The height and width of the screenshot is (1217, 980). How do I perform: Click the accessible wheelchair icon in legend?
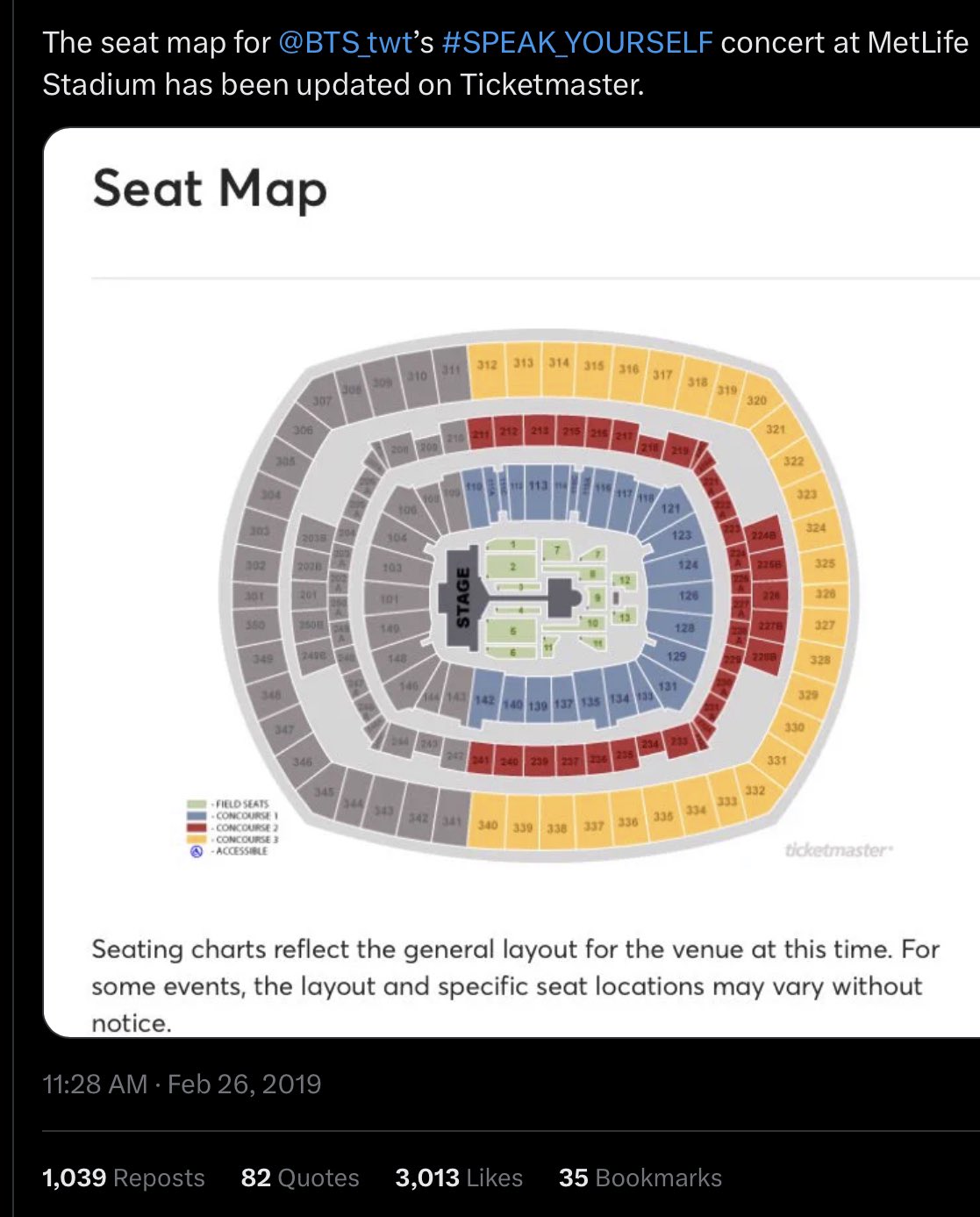click(197, 851)
